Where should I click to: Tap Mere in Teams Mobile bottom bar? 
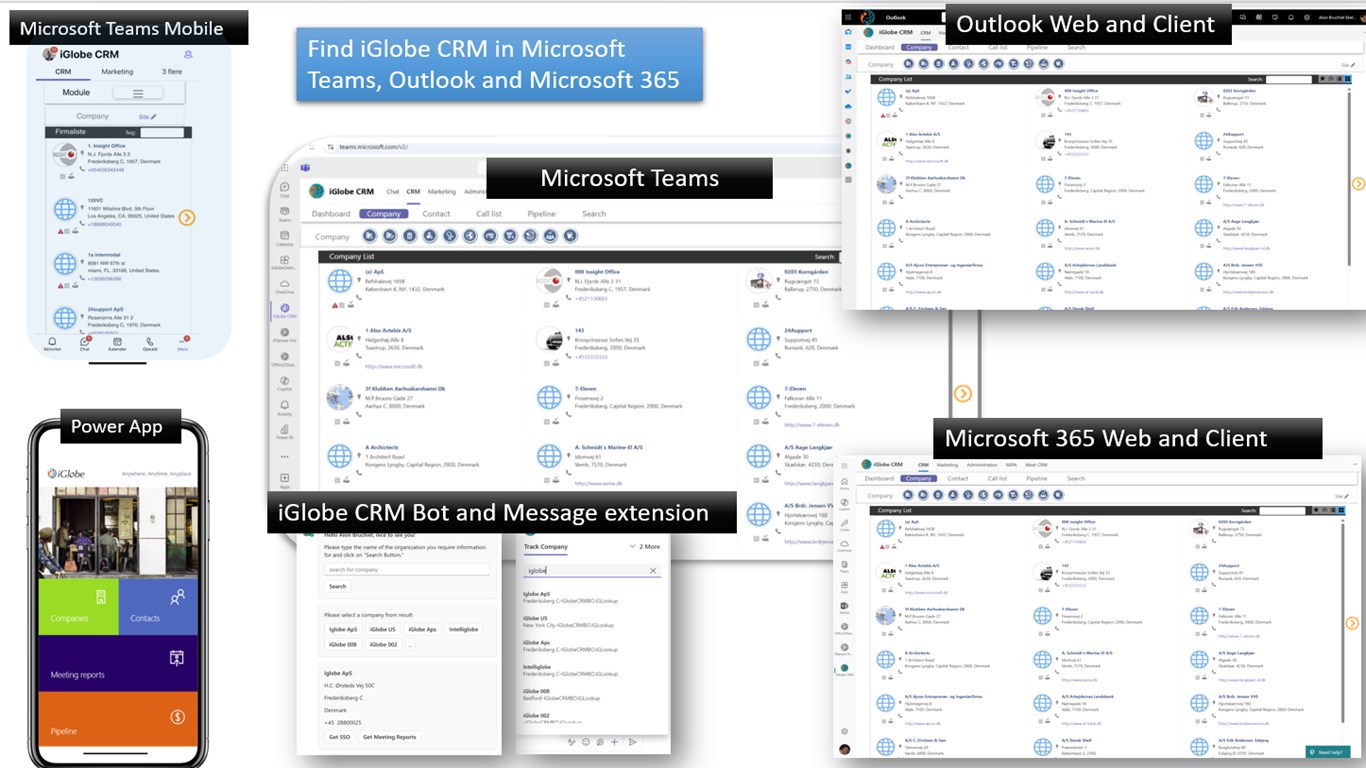(x=183, y=343)
